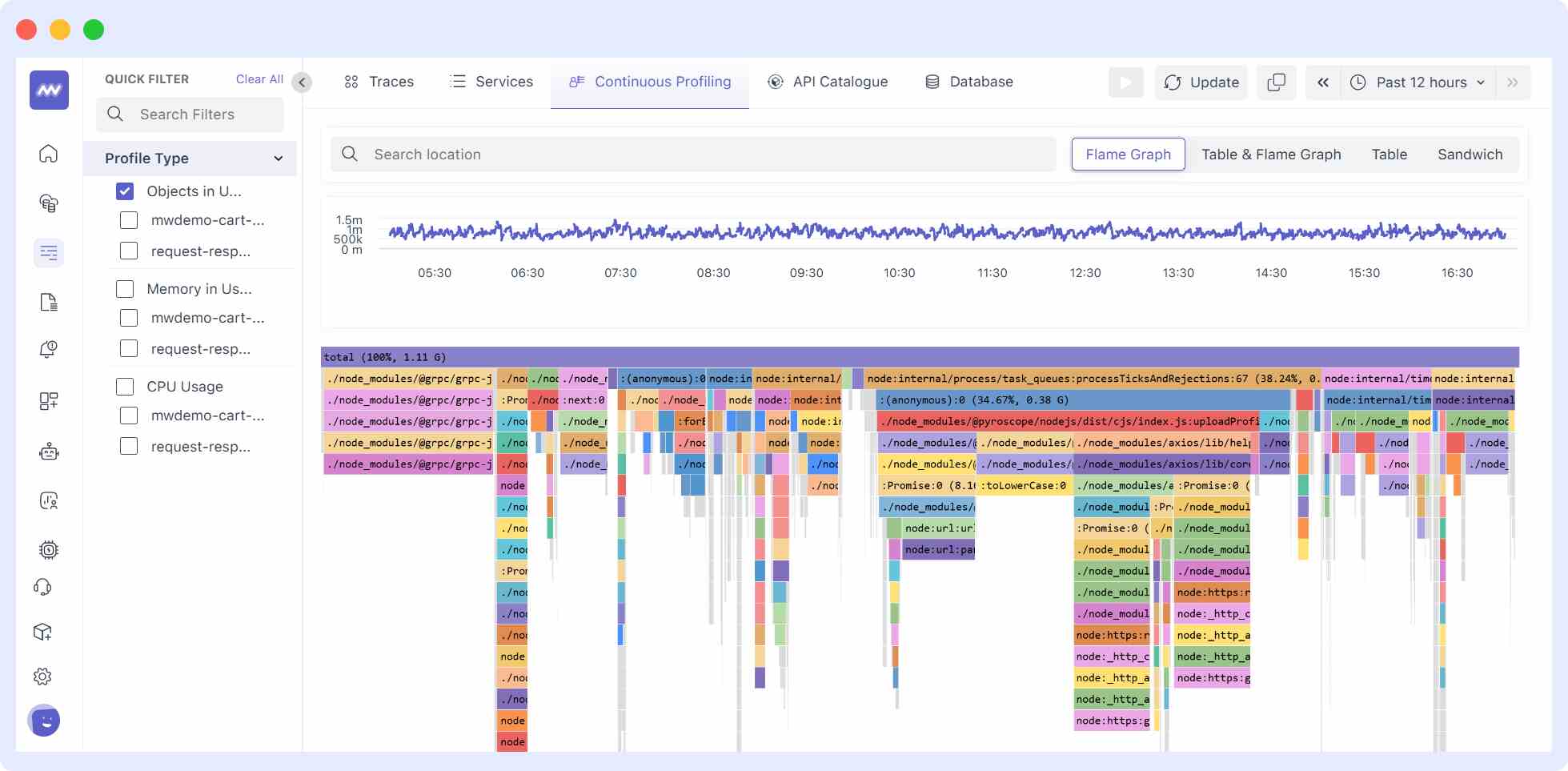Click the copy icon next to Update

pos(1276,82)
